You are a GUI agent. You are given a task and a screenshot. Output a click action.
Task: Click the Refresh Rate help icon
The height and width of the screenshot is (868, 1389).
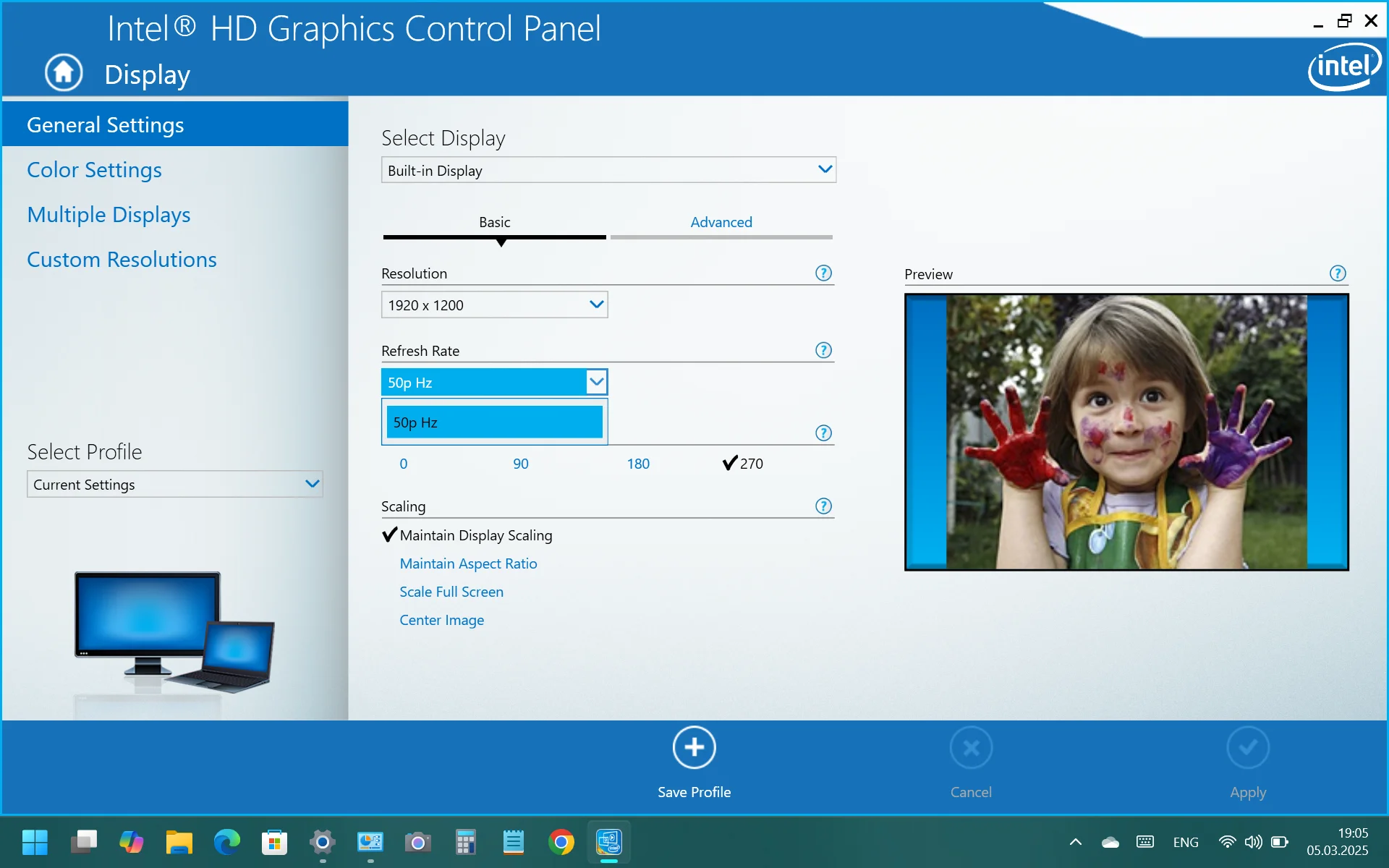(x=823, y=351)
